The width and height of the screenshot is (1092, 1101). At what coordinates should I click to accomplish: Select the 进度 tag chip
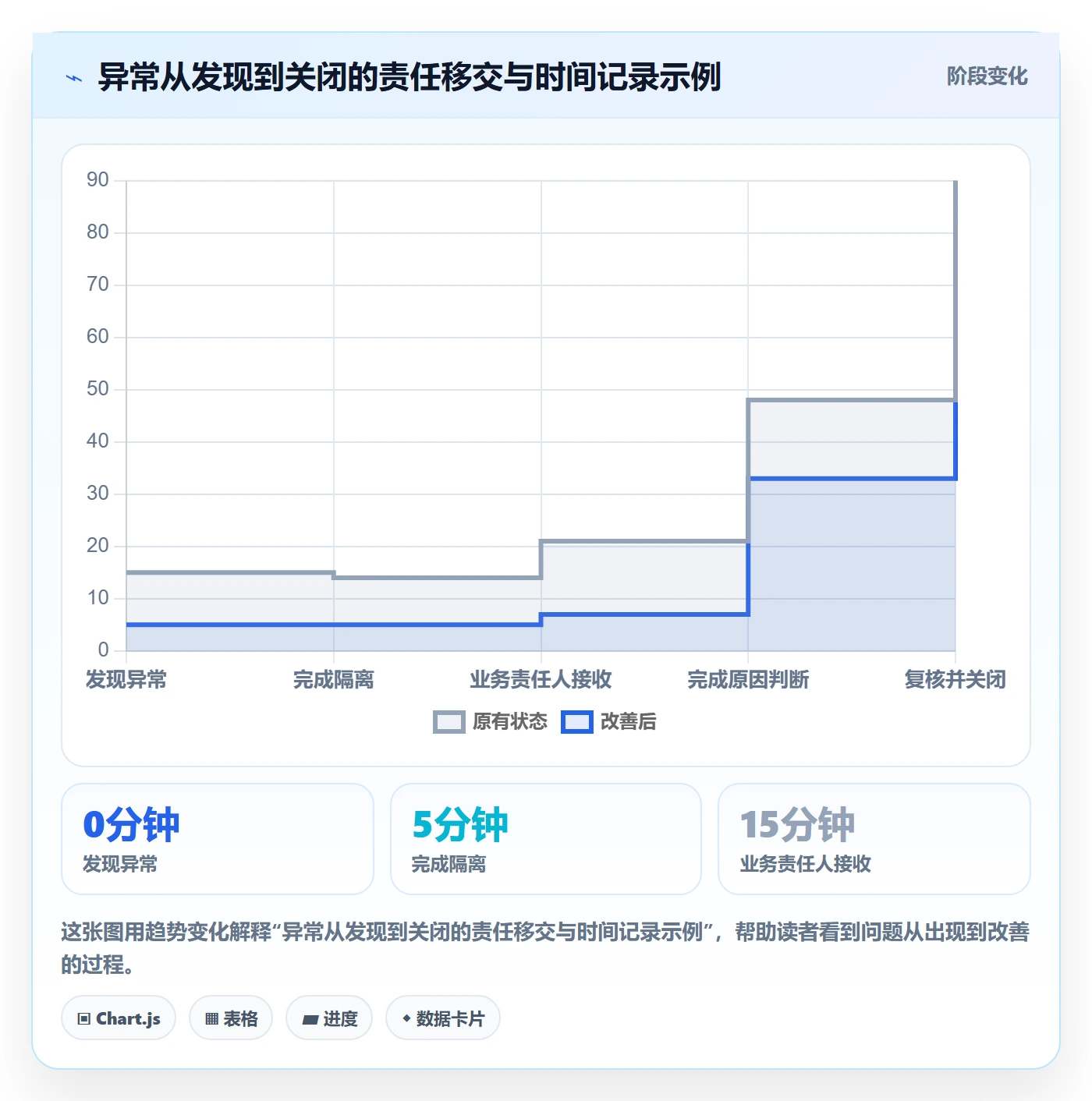point(329,1018)
